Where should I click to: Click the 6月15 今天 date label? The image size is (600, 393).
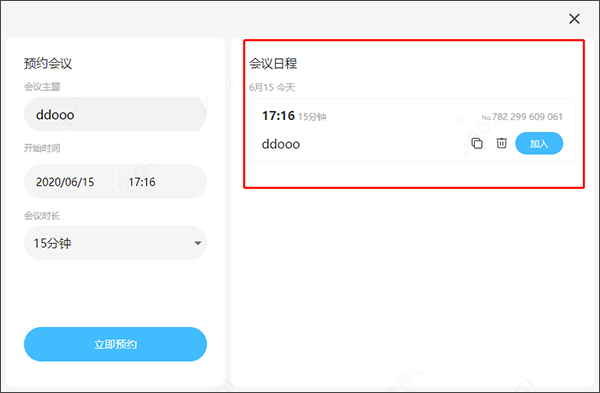[272, 88]
